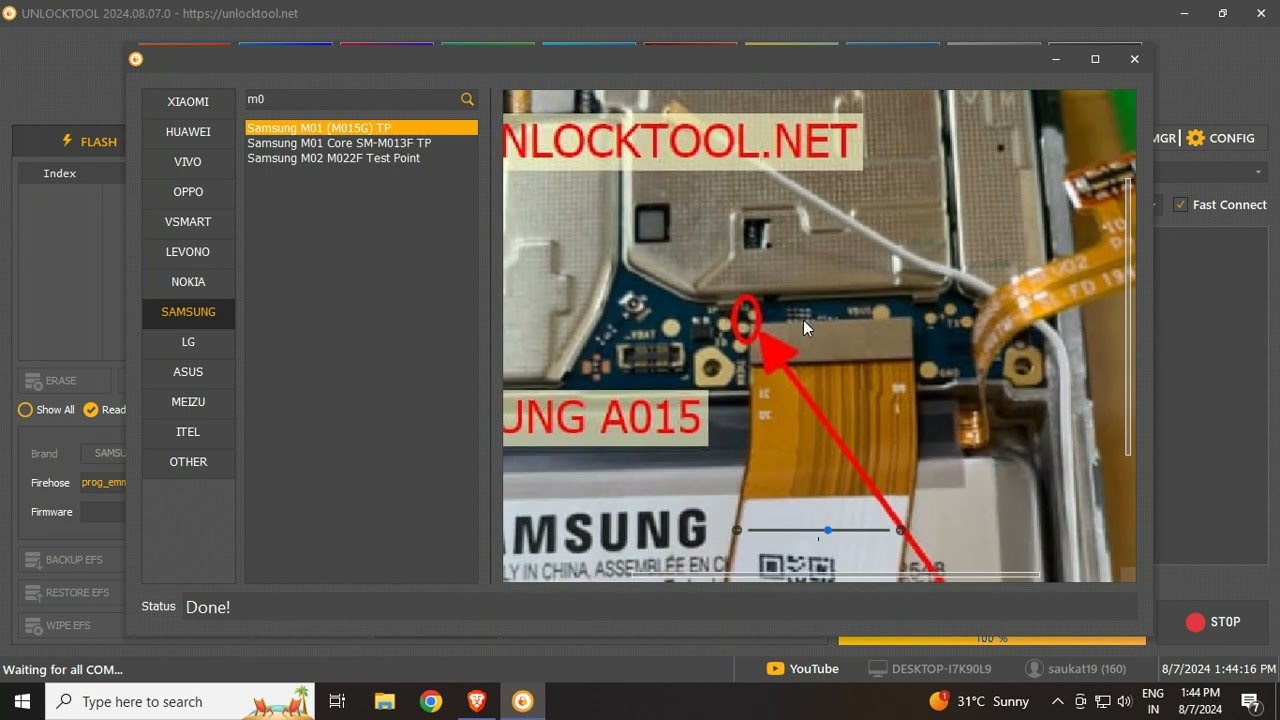Open File Explorer from the taskbar
1280x720 pixels.
[384, 702]
